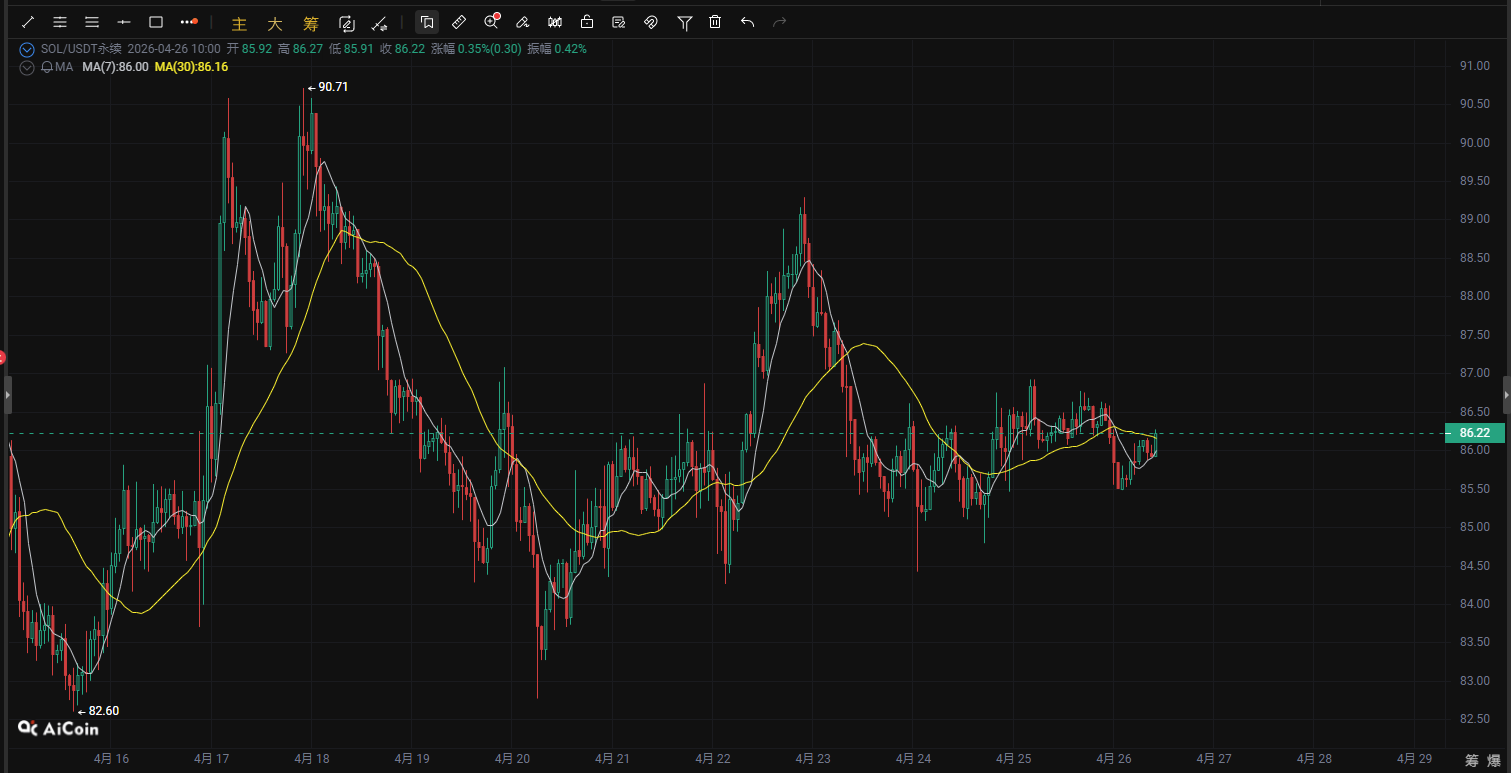Select the MA(30) yellow indicator label

click(191, 67)
